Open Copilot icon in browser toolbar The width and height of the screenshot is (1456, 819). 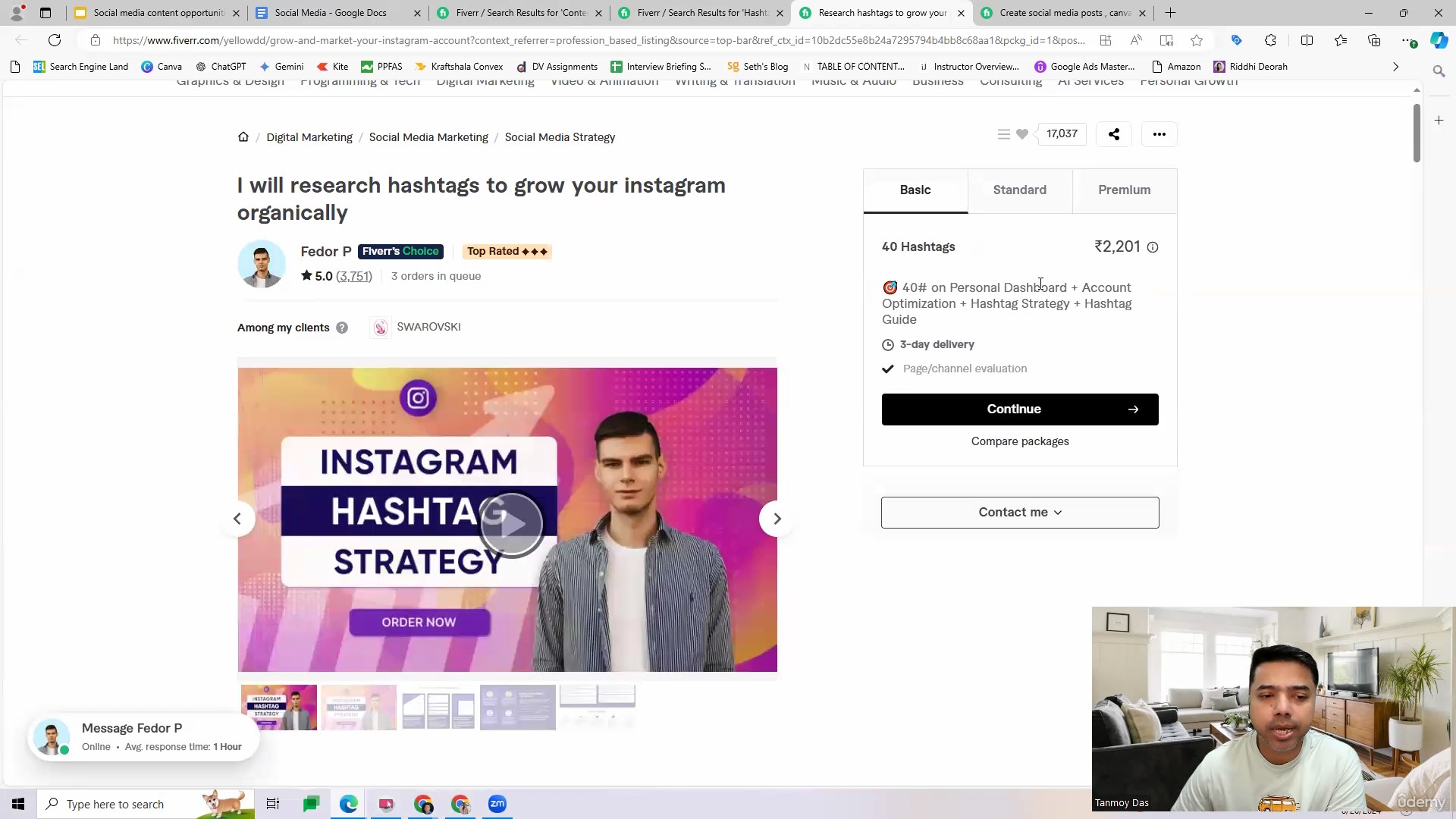1439,40
